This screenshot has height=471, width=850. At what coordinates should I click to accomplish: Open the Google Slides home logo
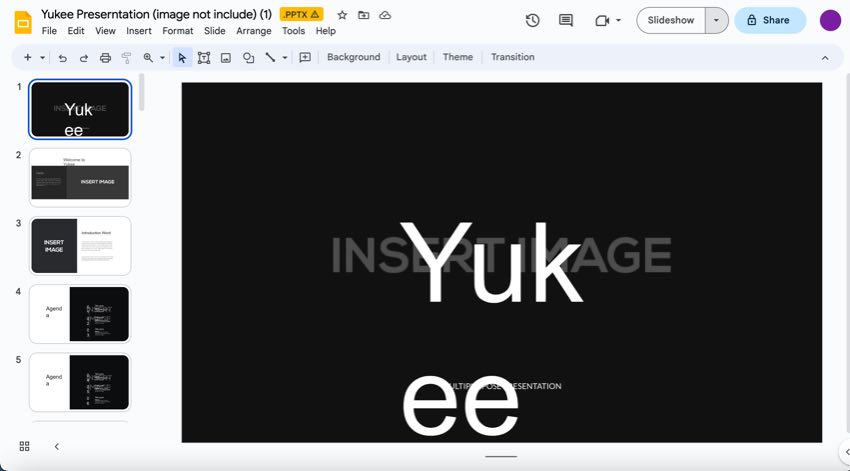(23, 22)
